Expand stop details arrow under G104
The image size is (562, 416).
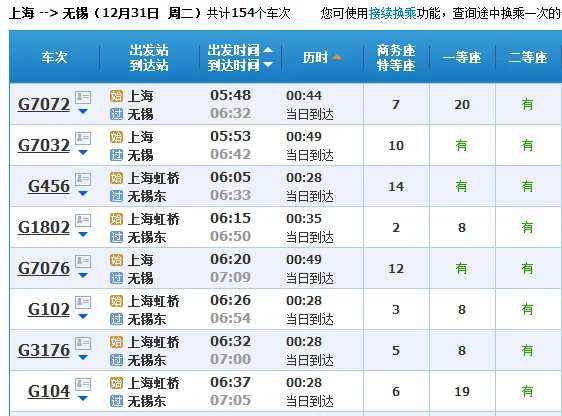click(x=83, y=398)
